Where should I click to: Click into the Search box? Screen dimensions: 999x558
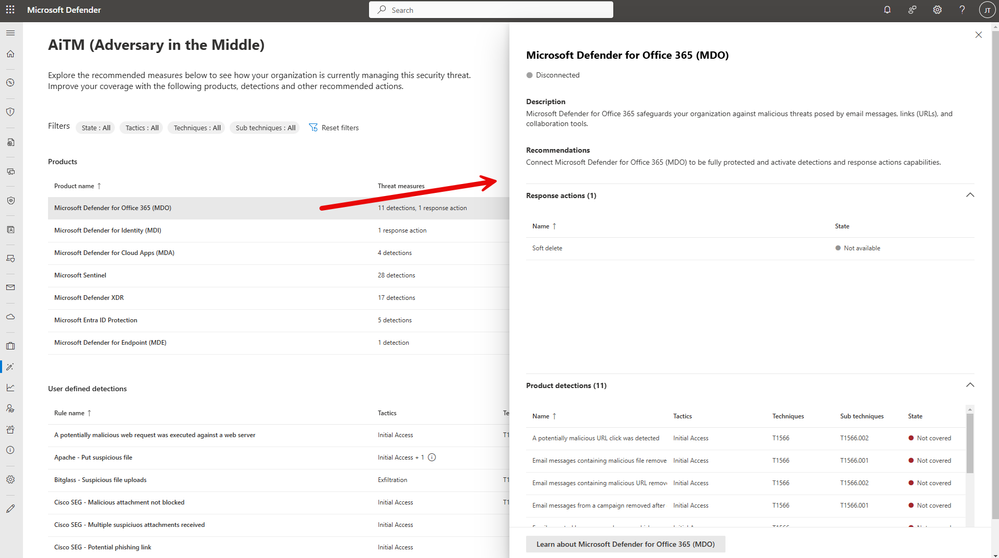tap(491, 10)
